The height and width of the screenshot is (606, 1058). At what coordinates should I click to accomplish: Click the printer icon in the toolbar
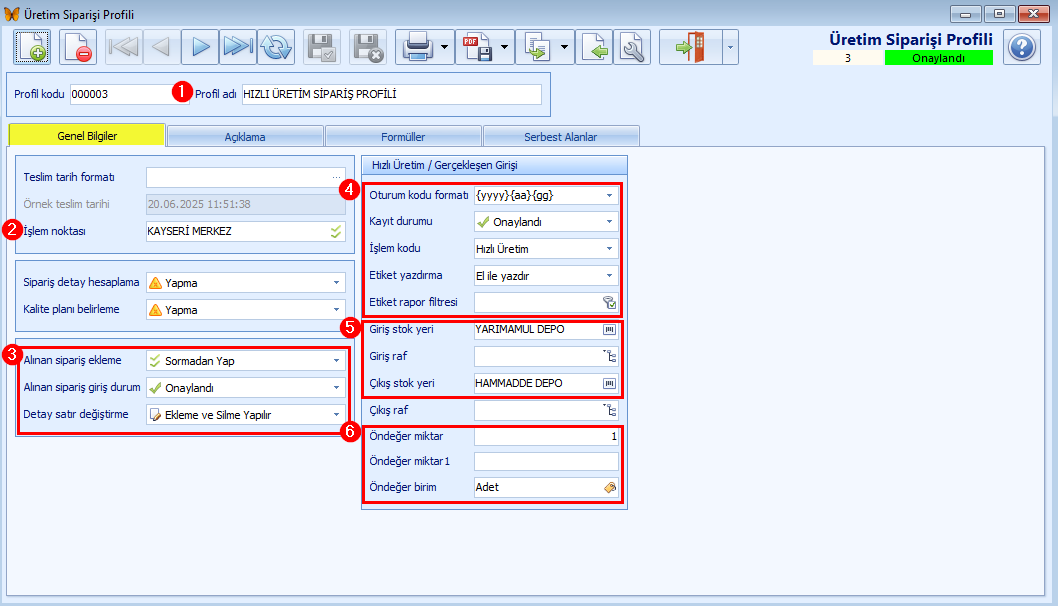click(418, 47)
